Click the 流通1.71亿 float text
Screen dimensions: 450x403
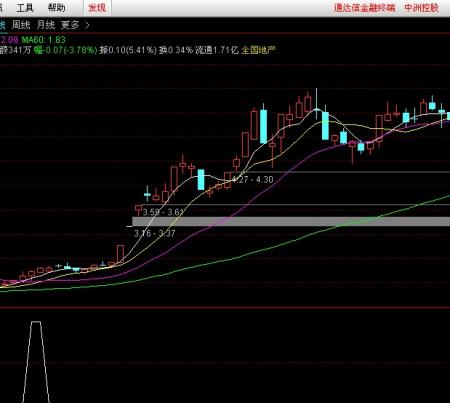[217, 50]
